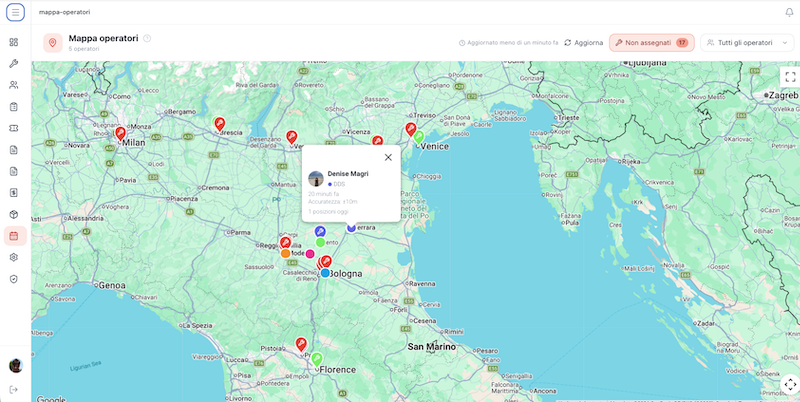Image resolution: width=800 pixels, height=402 pixels.
Task: Click the '5 operatori' subtitle
Action: pos(84,49)
